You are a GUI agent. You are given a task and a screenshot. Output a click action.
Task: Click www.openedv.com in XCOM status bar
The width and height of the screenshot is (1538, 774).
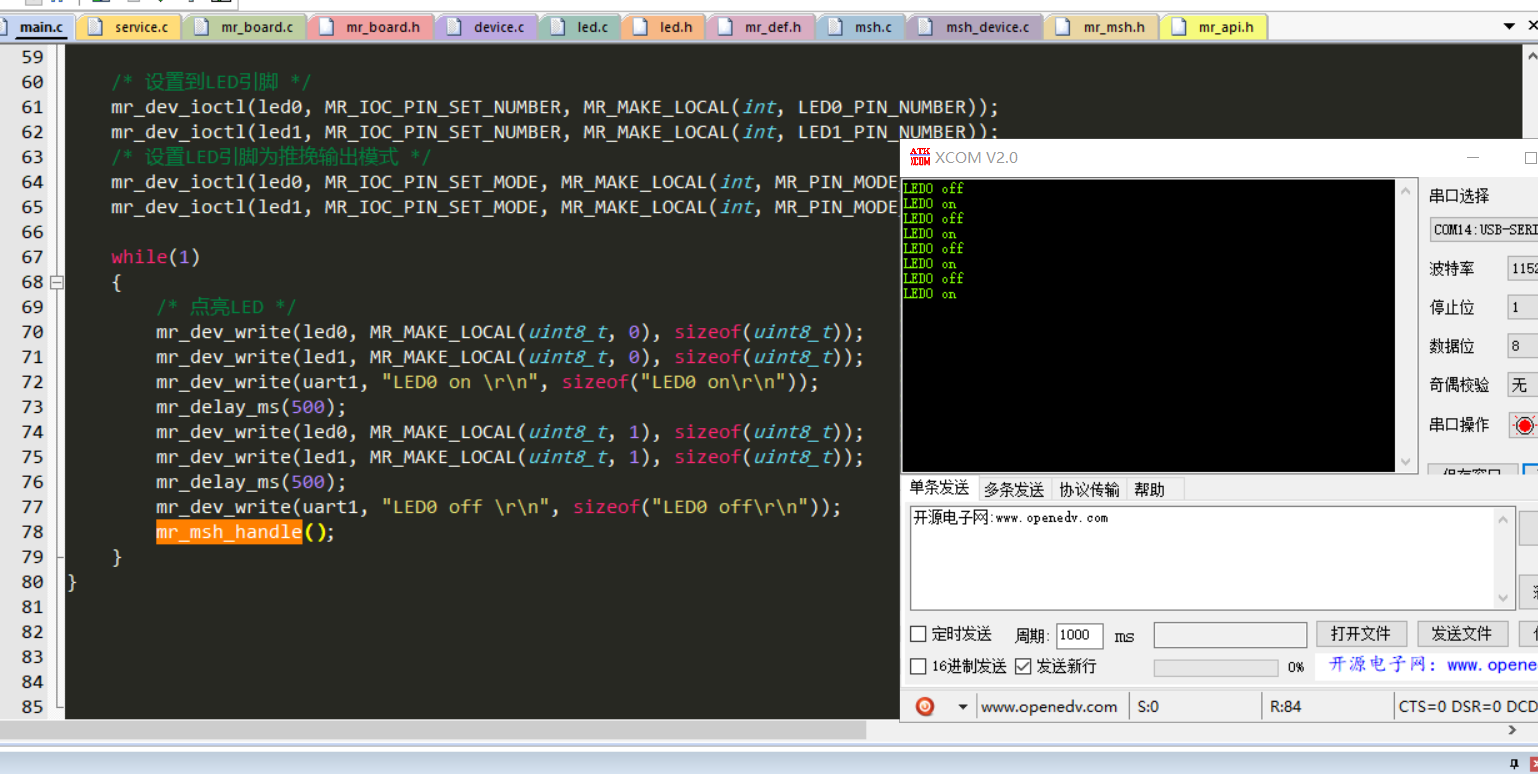click(1049, 707)
